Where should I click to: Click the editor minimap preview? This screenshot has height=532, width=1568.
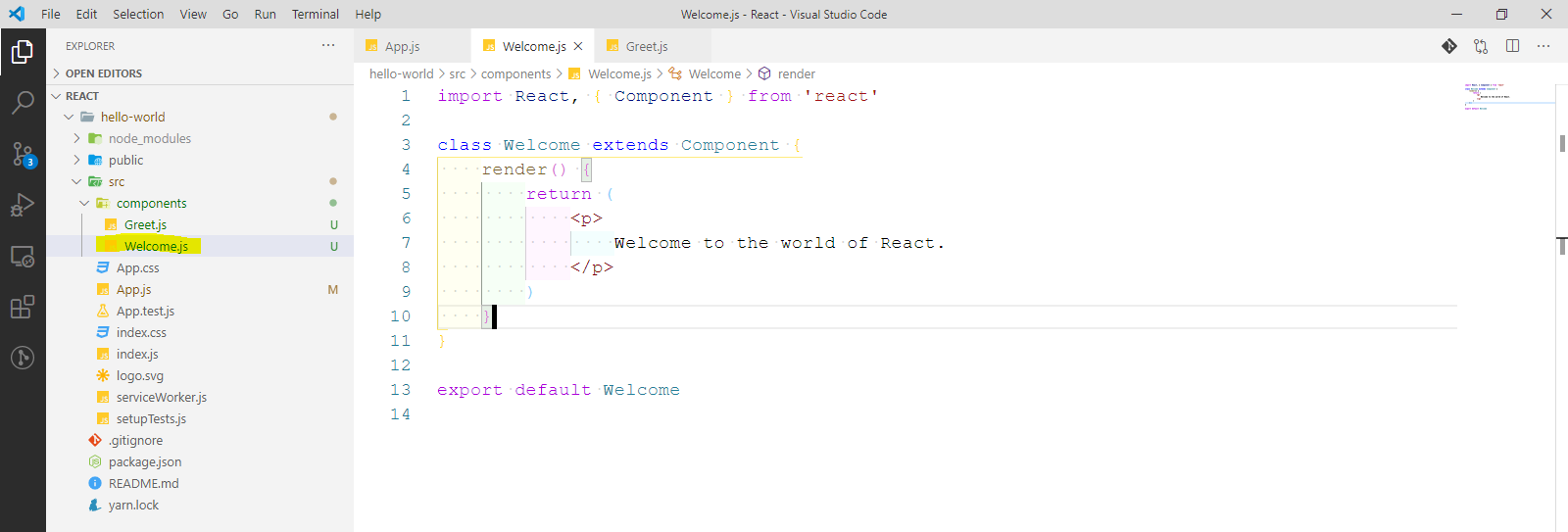[1507, 96]
